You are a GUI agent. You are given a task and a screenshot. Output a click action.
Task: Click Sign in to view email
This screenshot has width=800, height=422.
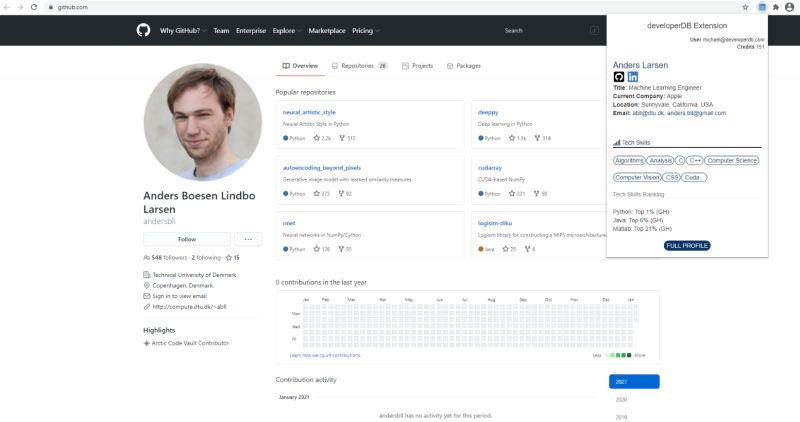click(x=180, y=296)
